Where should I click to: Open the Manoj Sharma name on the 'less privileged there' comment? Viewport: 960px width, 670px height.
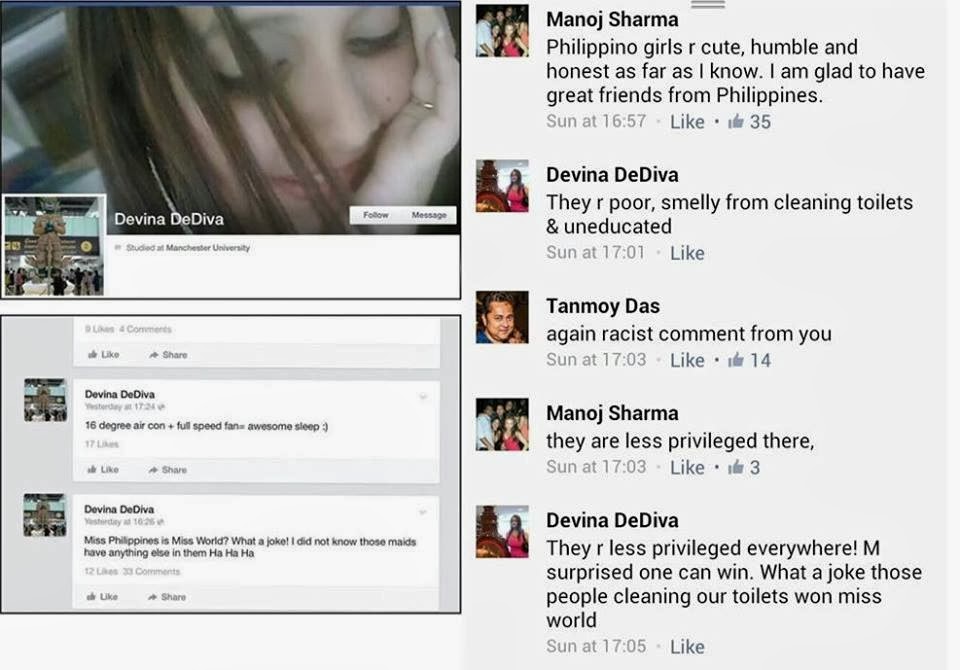pos(612,413)
